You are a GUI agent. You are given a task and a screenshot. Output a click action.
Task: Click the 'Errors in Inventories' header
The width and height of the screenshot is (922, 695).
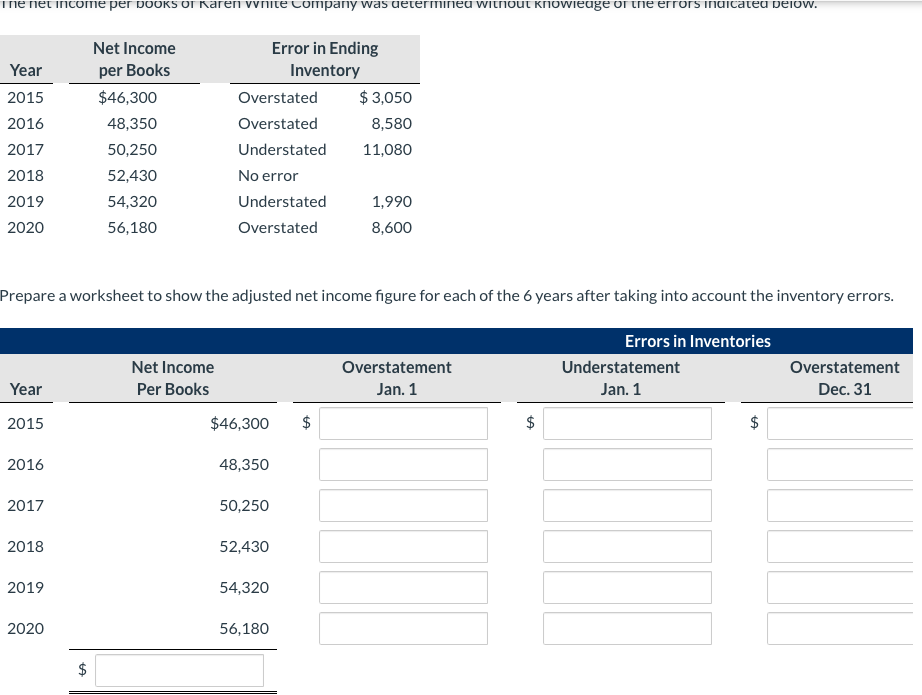coord(697,341)
